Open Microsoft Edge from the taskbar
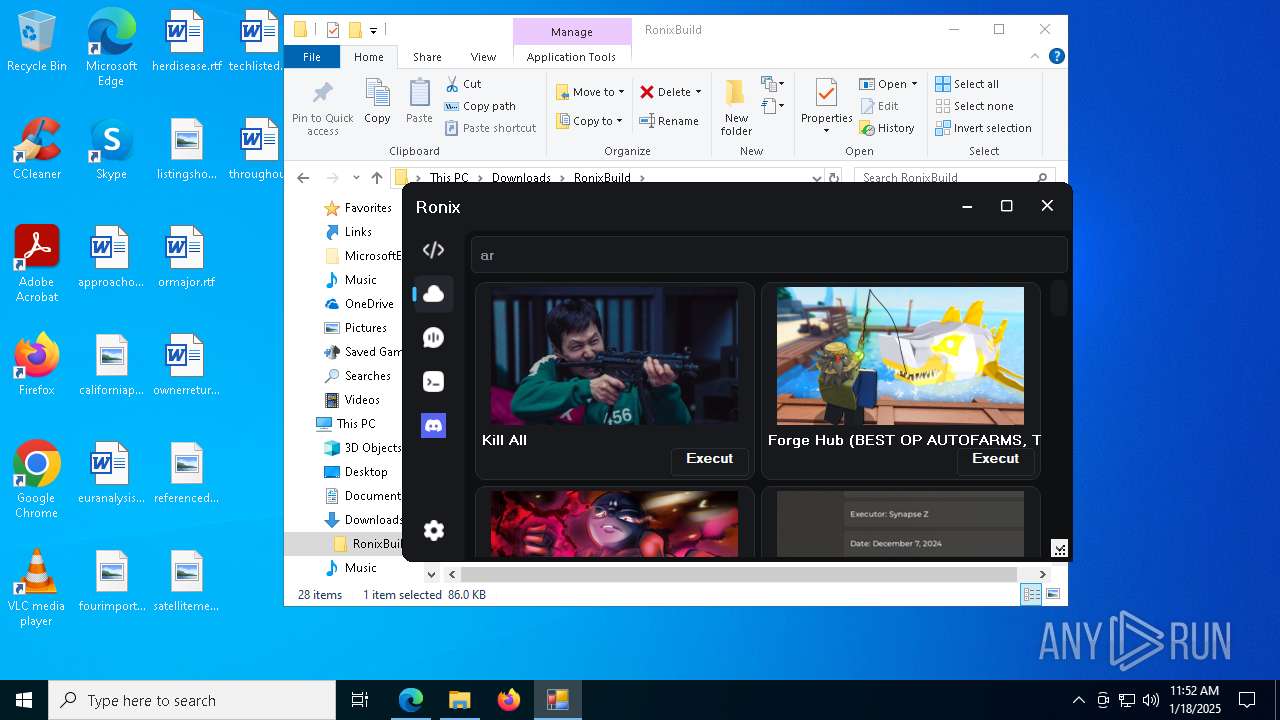 click(411, 700)
